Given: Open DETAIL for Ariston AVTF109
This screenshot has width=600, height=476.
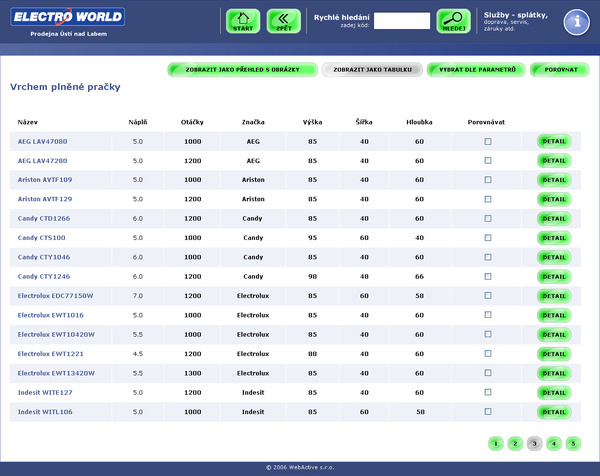Looking at the screenshot, I should click(x=554, y=180).
